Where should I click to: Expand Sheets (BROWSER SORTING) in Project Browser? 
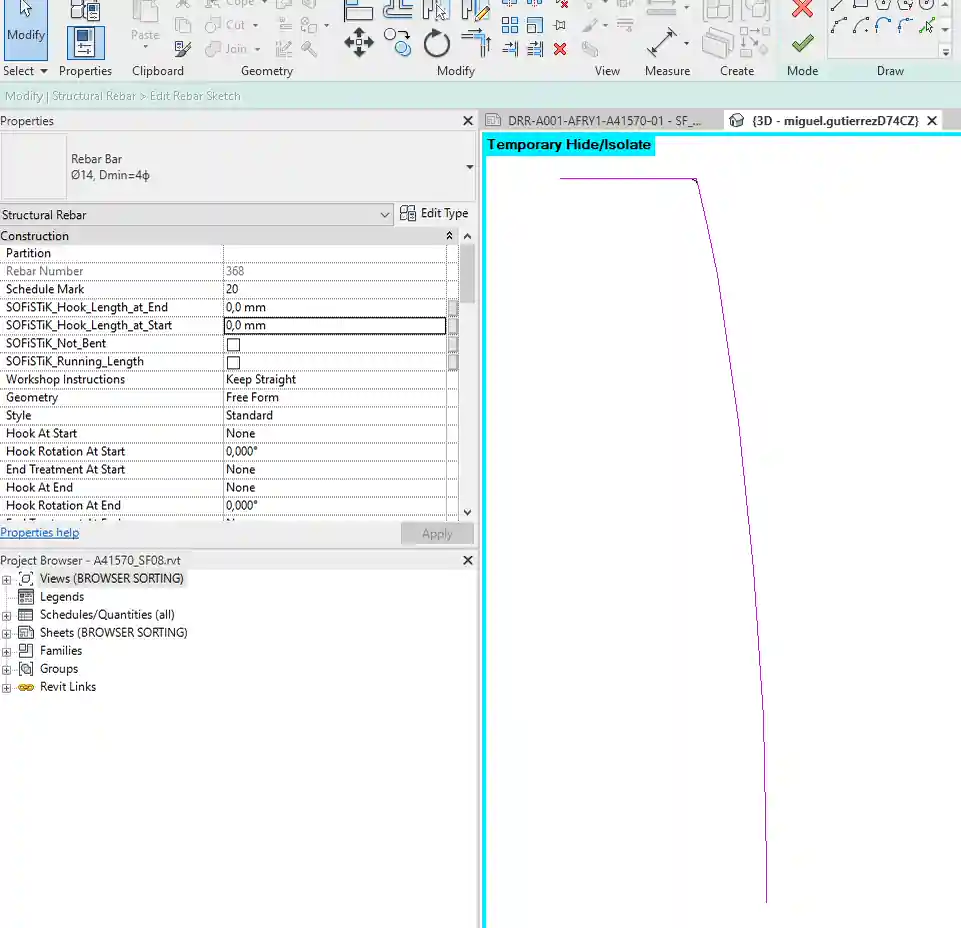pyautogui.click(x=7, y=633)
